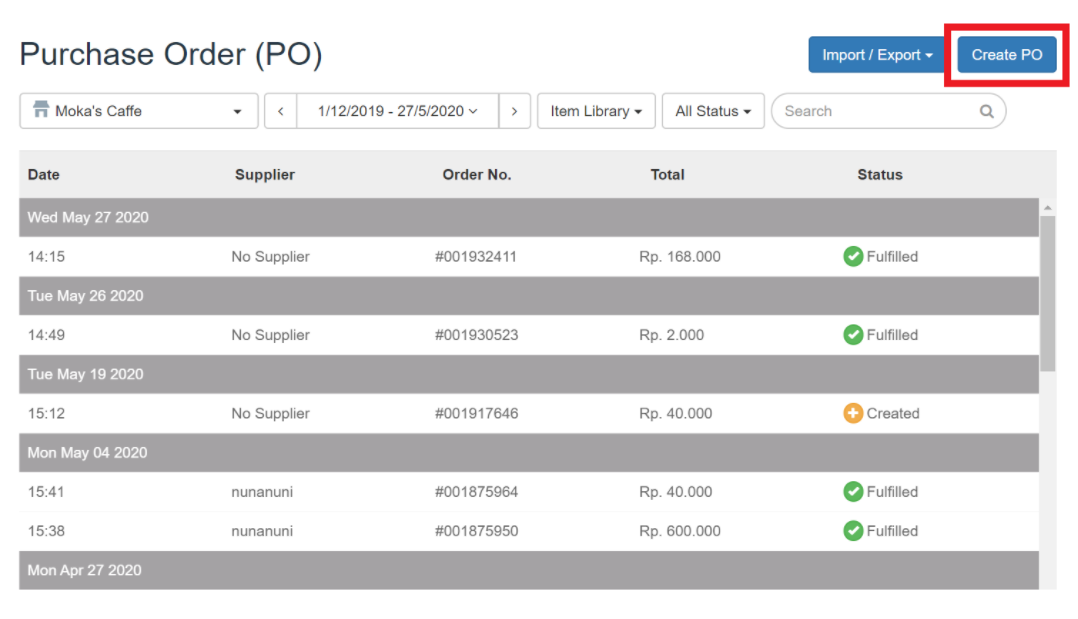Viewport: 1078px width, 619px height.
Task: Click the Fulfilled icon beside Rp. 600.000
Action: 853,530
